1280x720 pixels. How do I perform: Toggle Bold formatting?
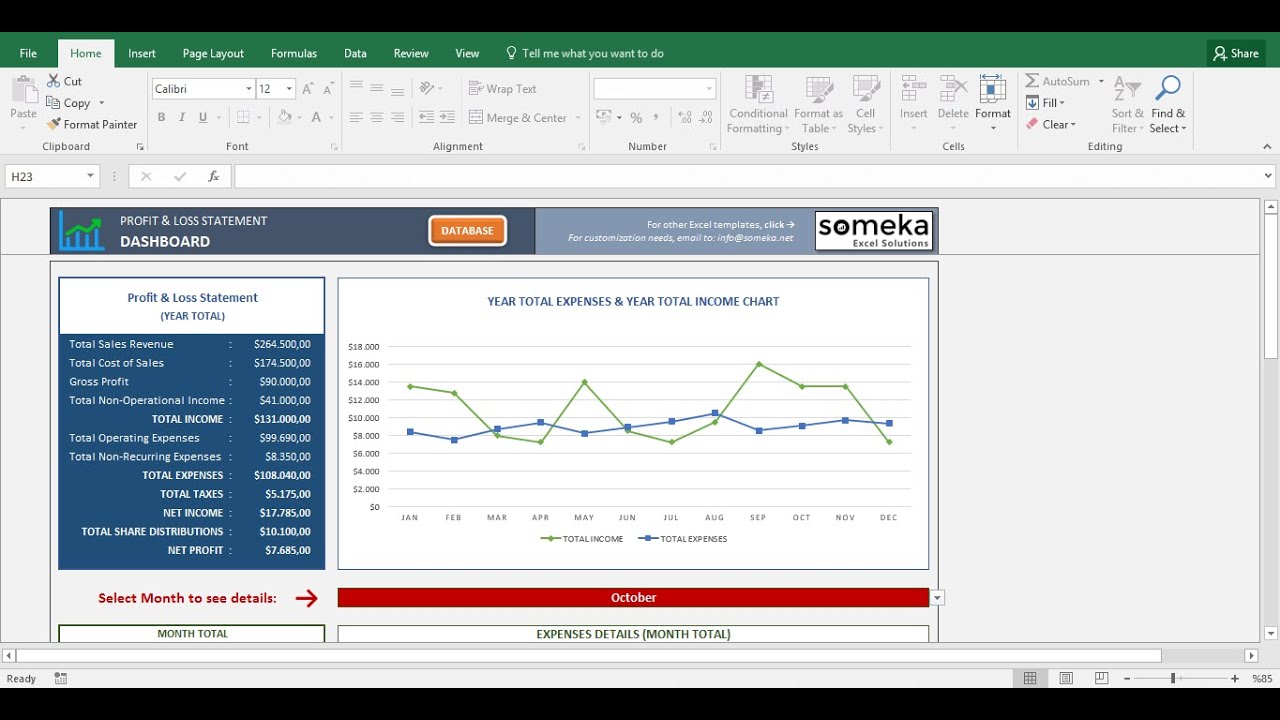161,117
